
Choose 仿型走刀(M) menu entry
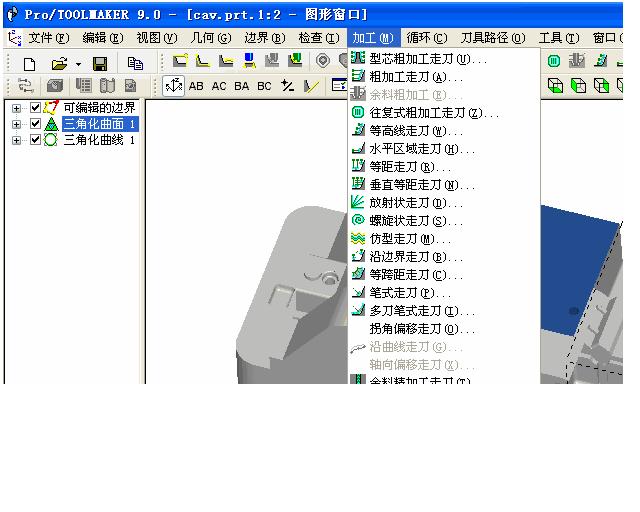[444, 238]
